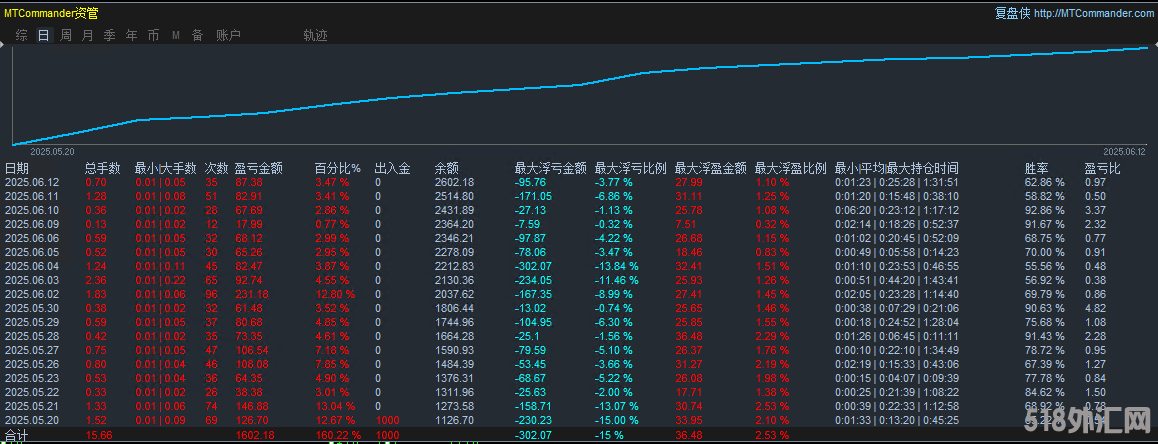Click the 合计 totals row label
This screenshot has height=444, width=1158.
(x=16, y=436)
